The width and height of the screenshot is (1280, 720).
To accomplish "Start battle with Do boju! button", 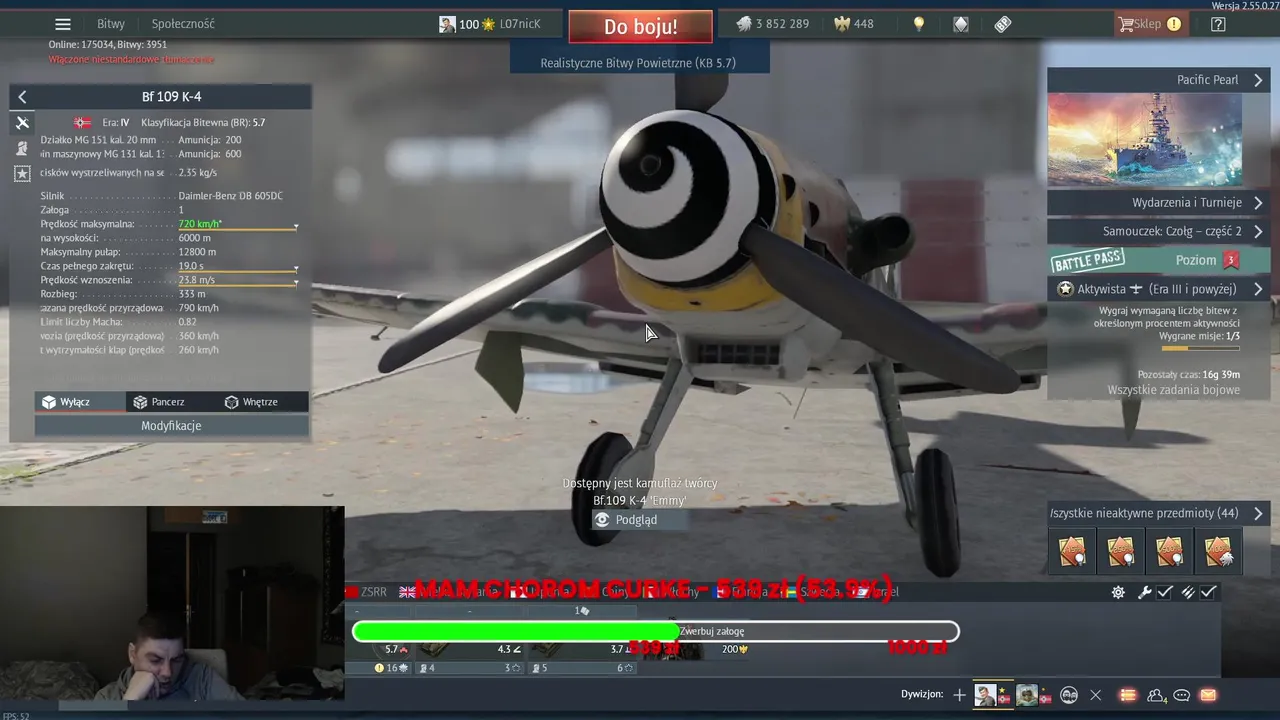I will tap(640, 27).
